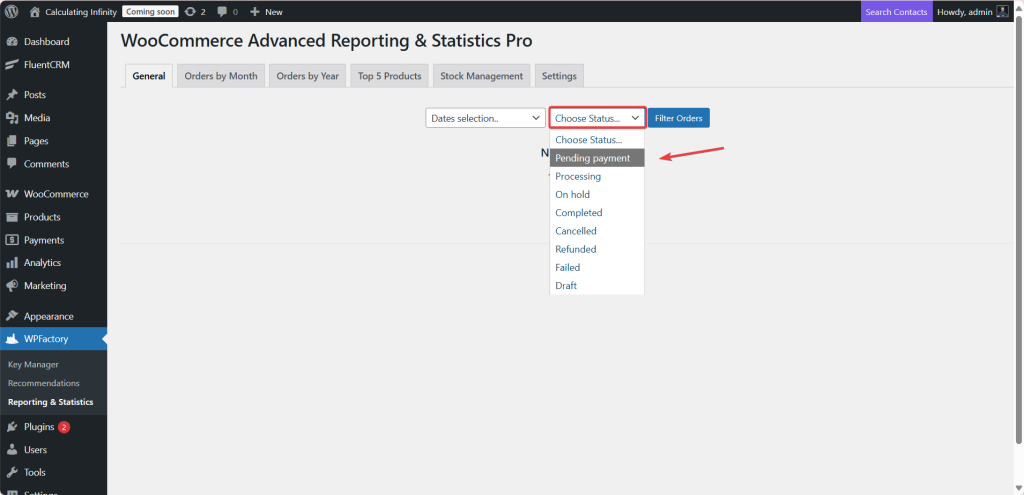Image resolution: width=1024 pixels, height=495 pixels.
Task: Select On hold status option
Action: (x=597, y=195)
